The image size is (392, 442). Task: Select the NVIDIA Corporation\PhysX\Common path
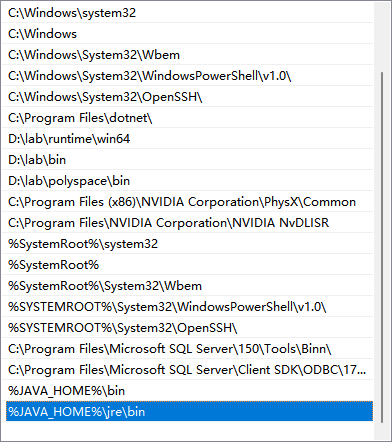pyautogui.click(x=188, y=201)
